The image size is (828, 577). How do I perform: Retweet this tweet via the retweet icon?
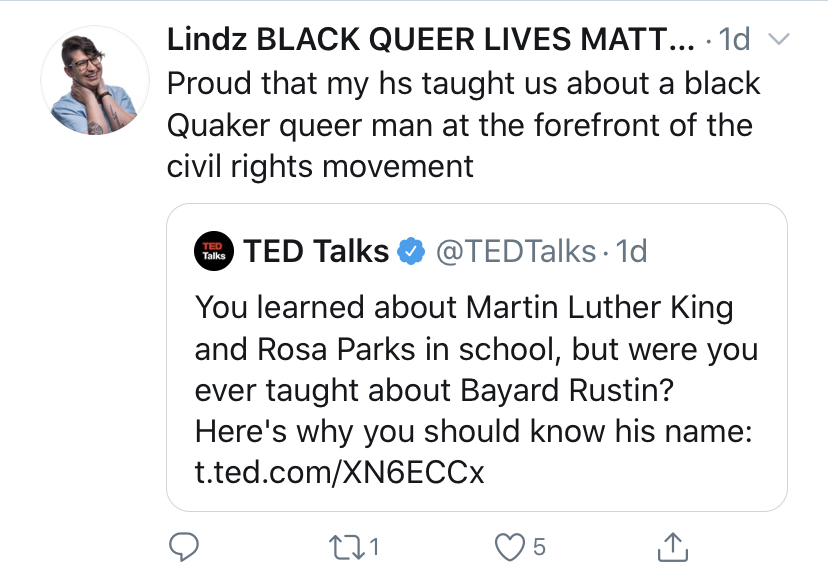346,547
